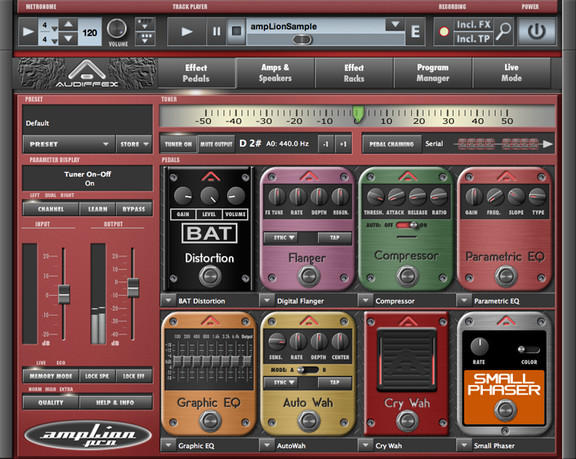The width and height of the screenshot is (576, 459).
Task: Toggle the Compressor pedal footswitch
Action: point(407,276)
